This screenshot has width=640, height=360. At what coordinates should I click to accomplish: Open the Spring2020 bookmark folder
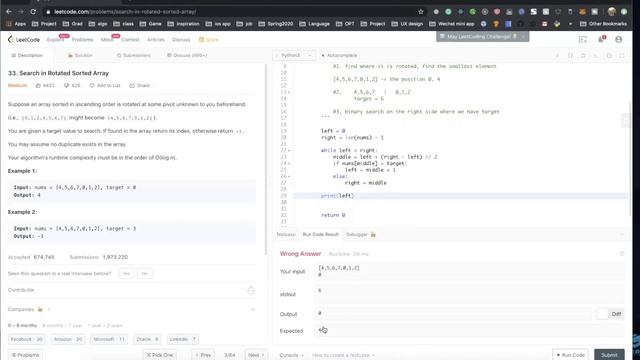coord(276,24)
